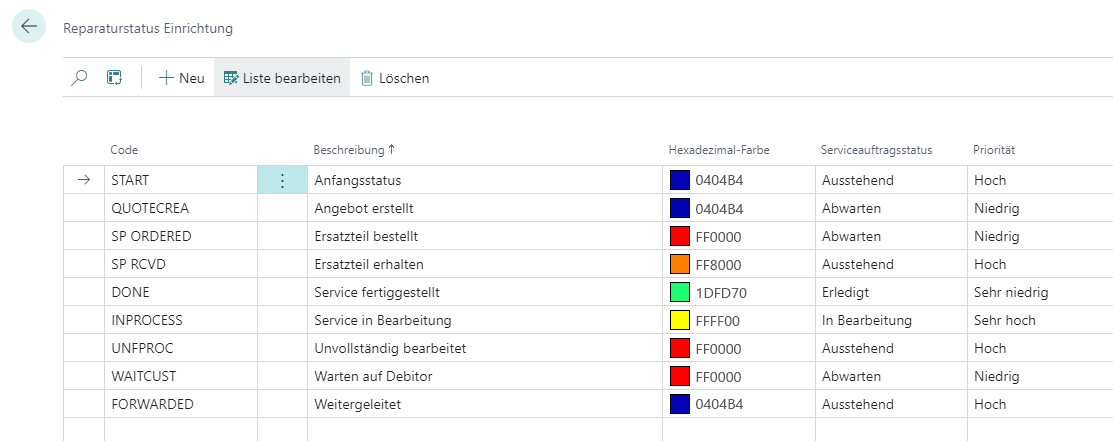Click the orange swatch in SP RCVD row
1113x441 pixels.
click(680, 264)
